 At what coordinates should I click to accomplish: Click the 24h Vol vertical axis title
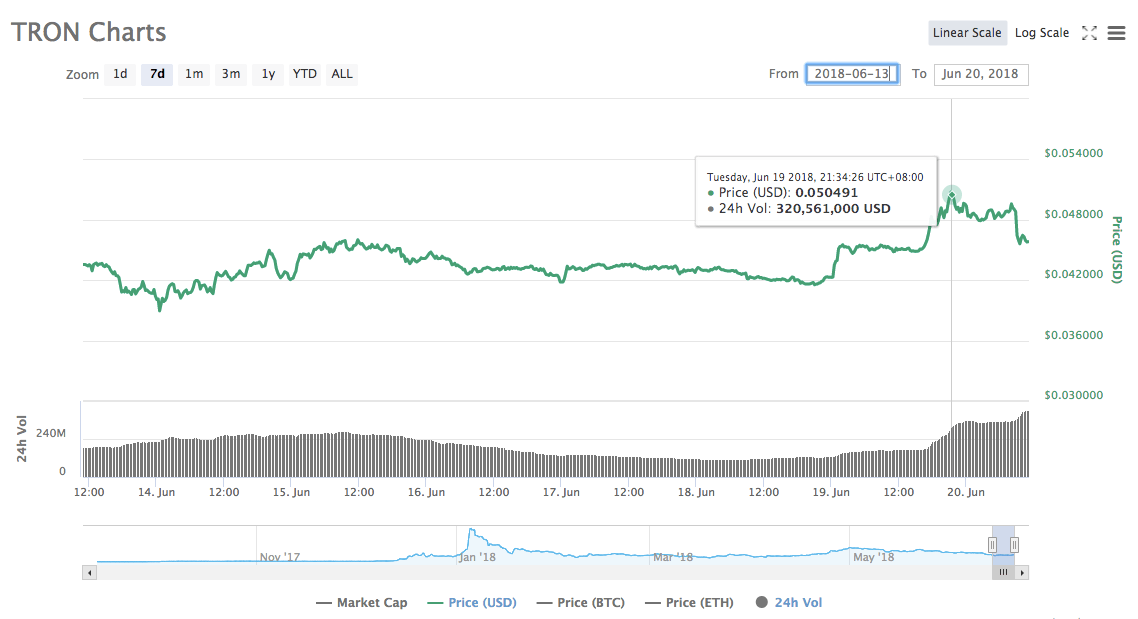tap(22, 439)
